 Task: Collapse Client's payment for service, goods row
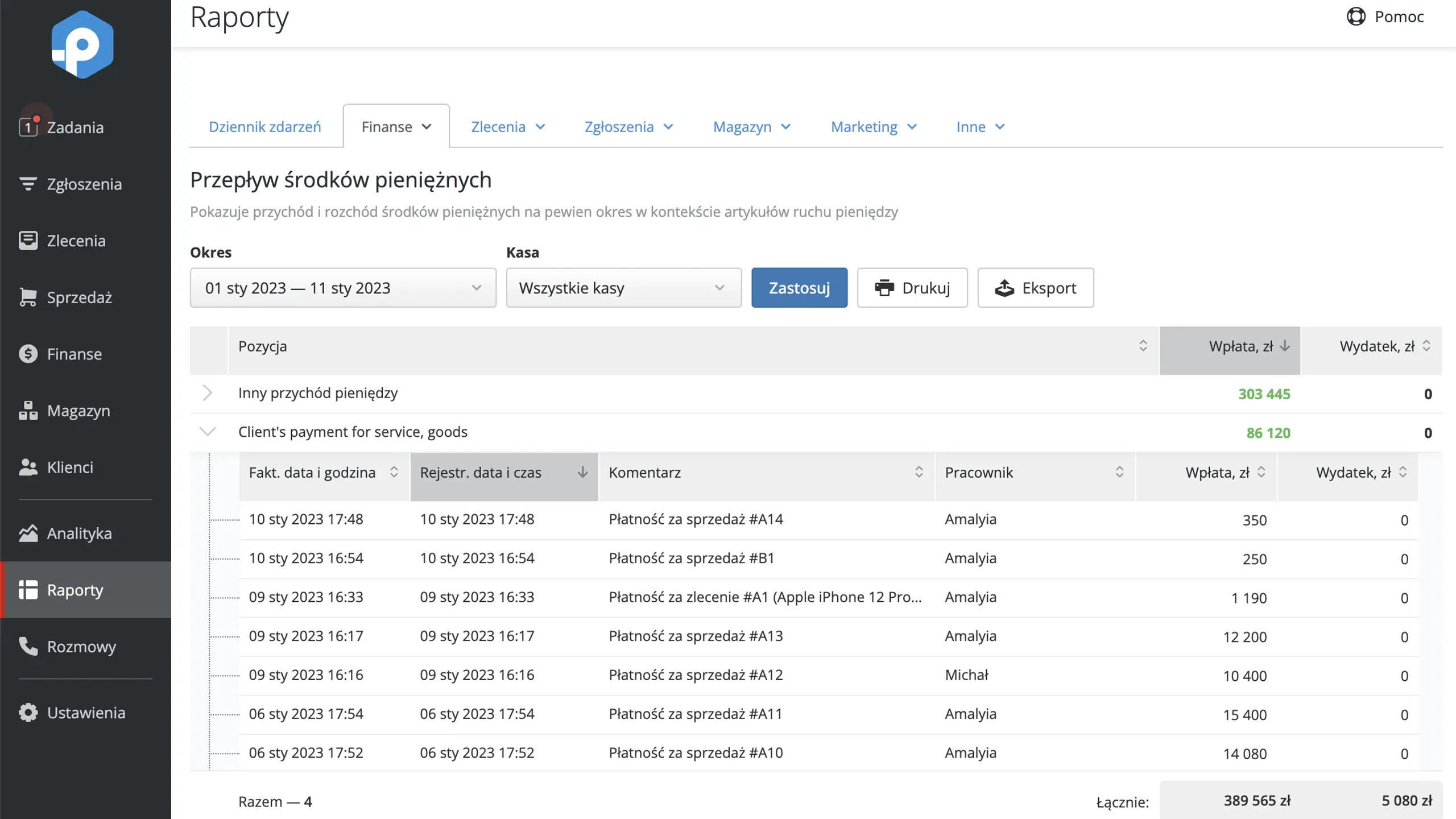208,432
